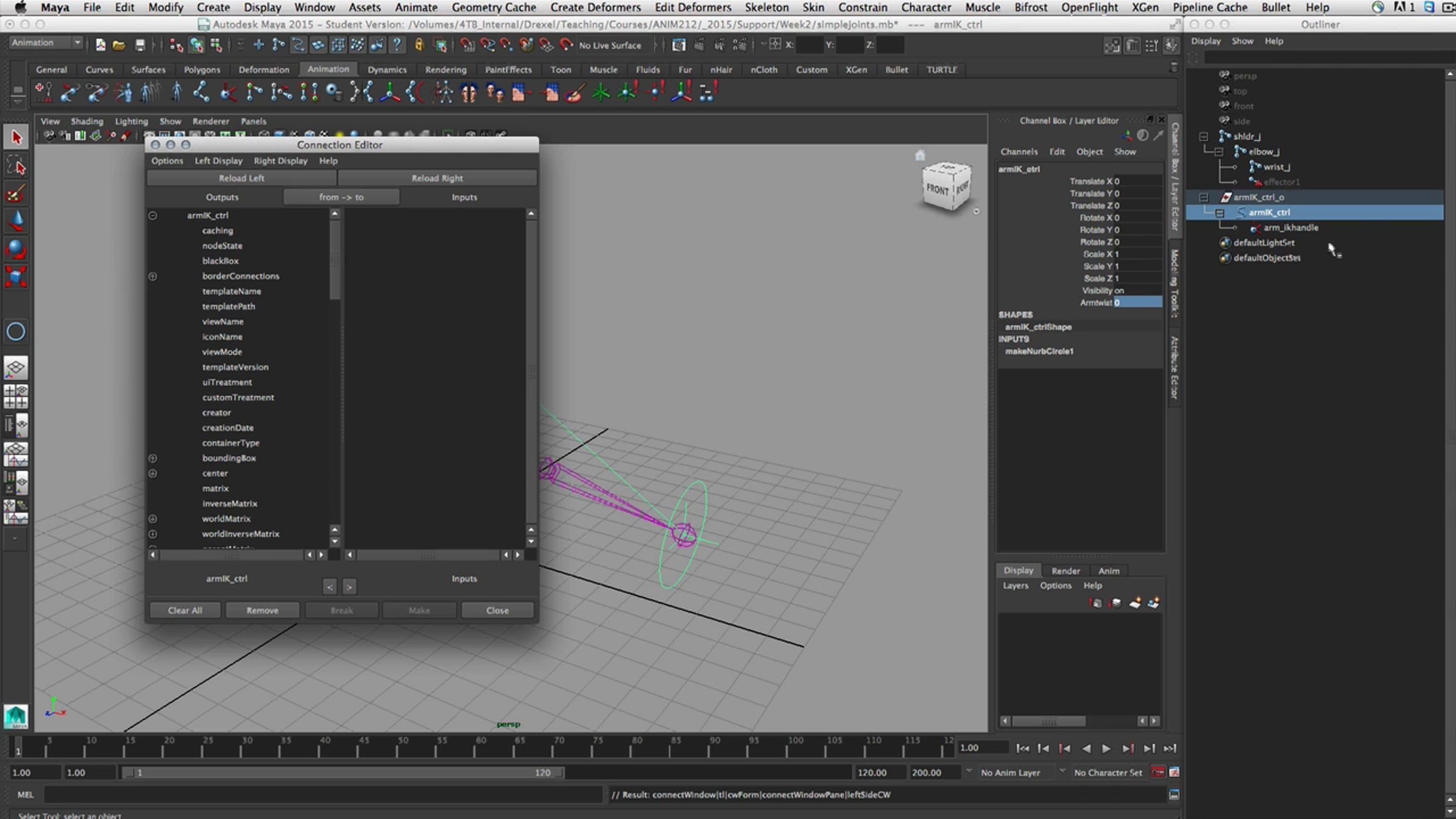Screen dimensions: 1456x819
Task: Click the manipulator icon in Channel Box header
Action: [x=1128, y=135]
